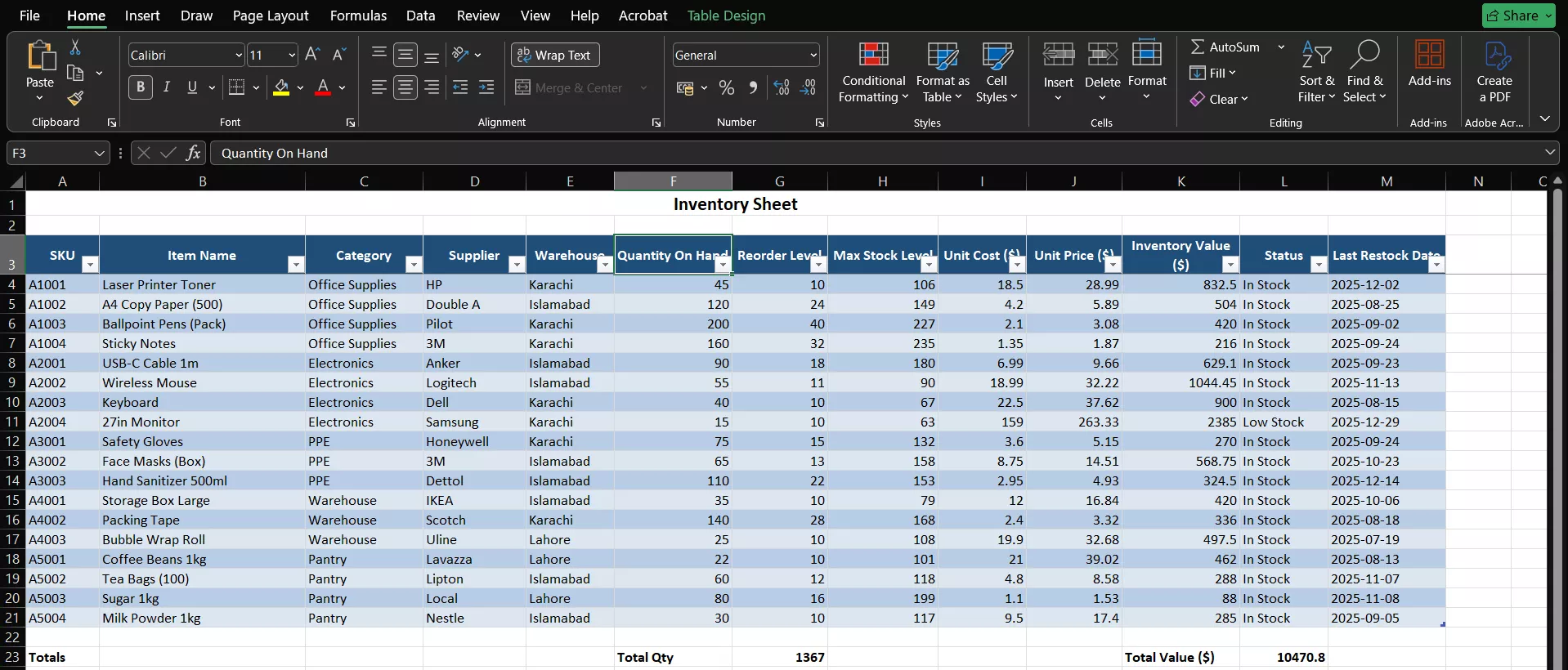Click the Name Box showing F3
Image resolution: width=1568 pixels, height=670 pixels.
(49, 153)
